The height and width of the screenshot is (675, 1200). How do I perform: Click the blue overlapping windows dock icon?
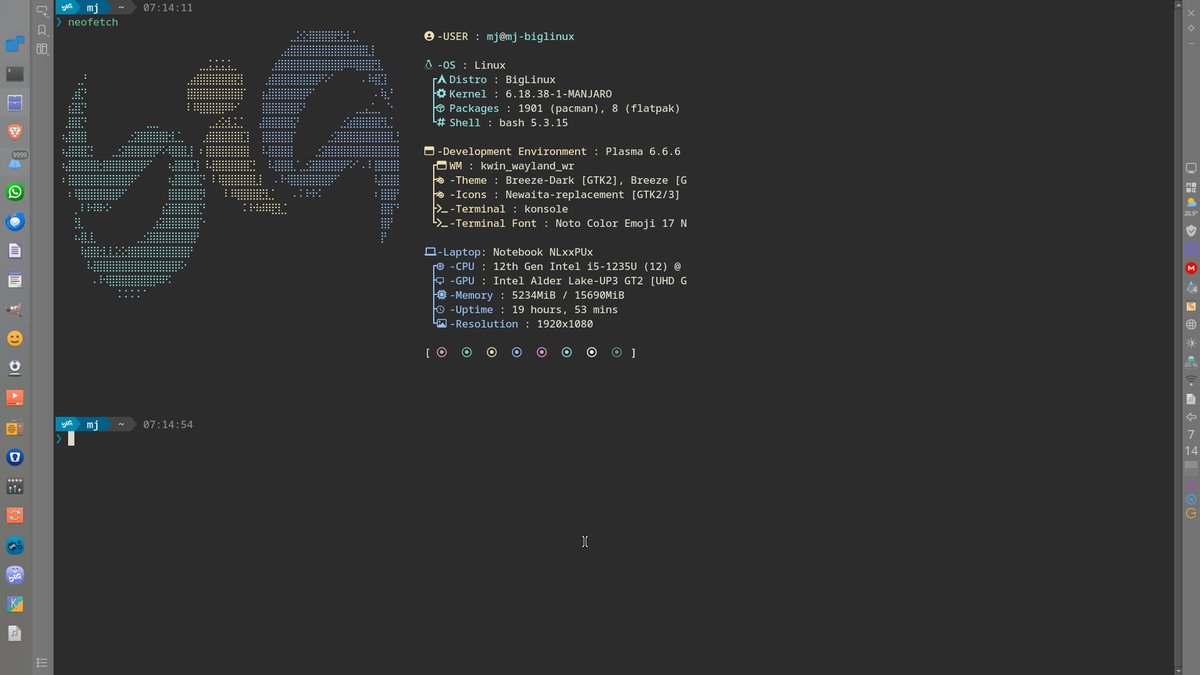point(15,43)
